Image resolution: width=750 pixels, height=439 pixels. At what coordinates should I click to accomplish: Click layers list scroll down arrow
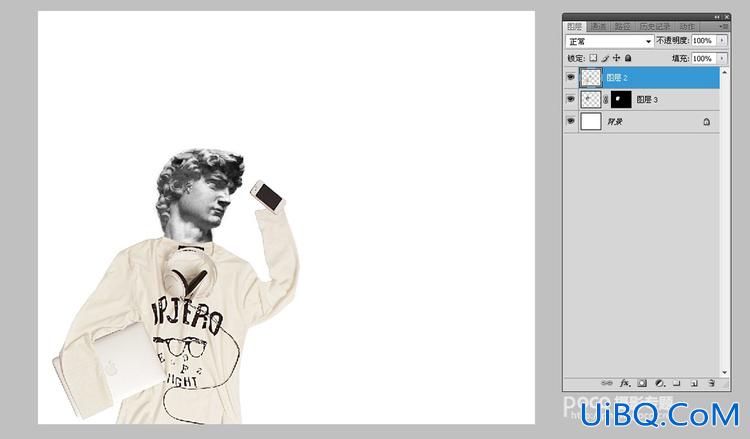[725, 372]
